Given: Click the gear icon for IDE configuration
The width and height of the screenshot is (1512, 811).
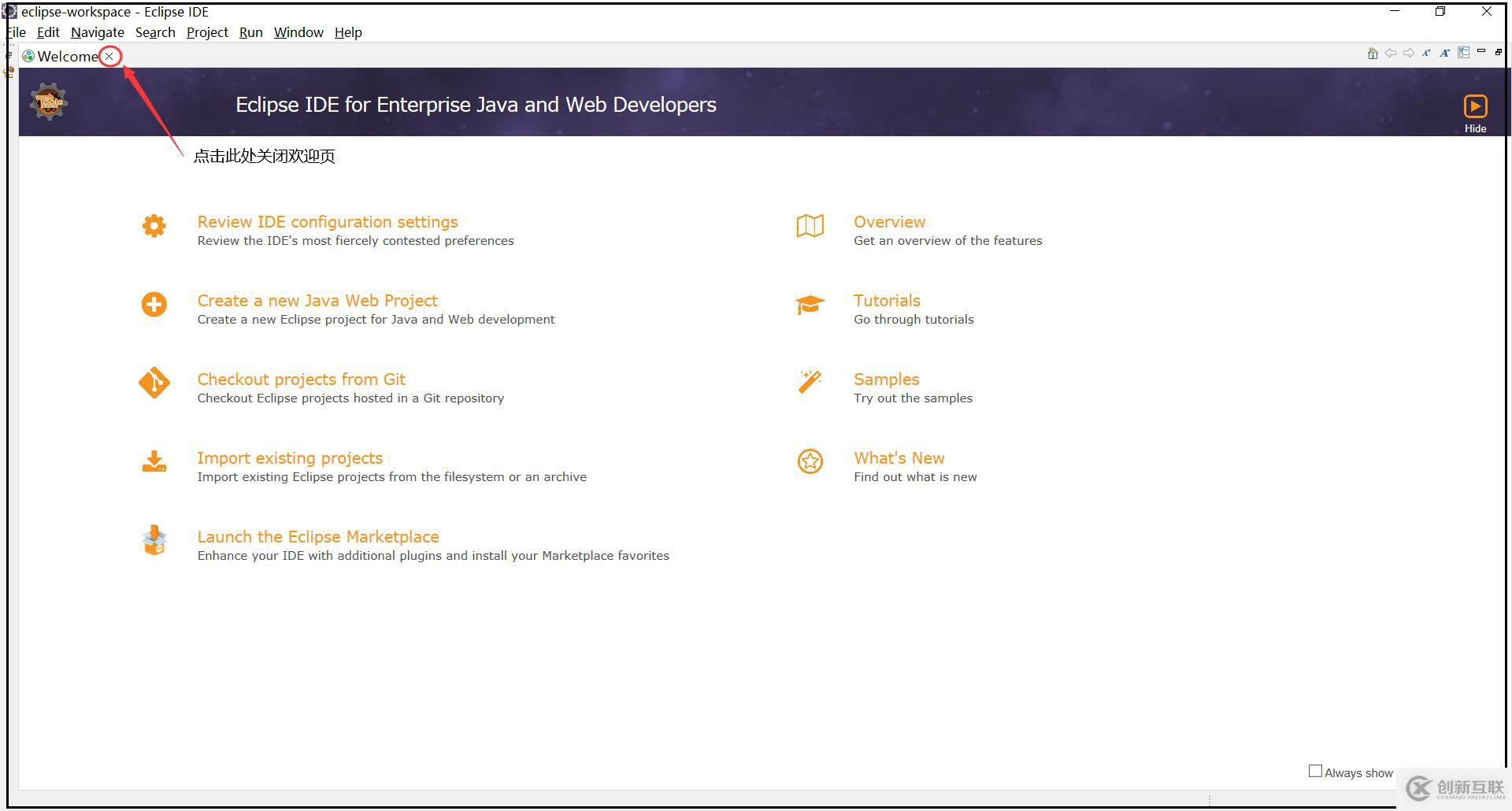Looking at the screenshot, I should [x=154, y=226].
